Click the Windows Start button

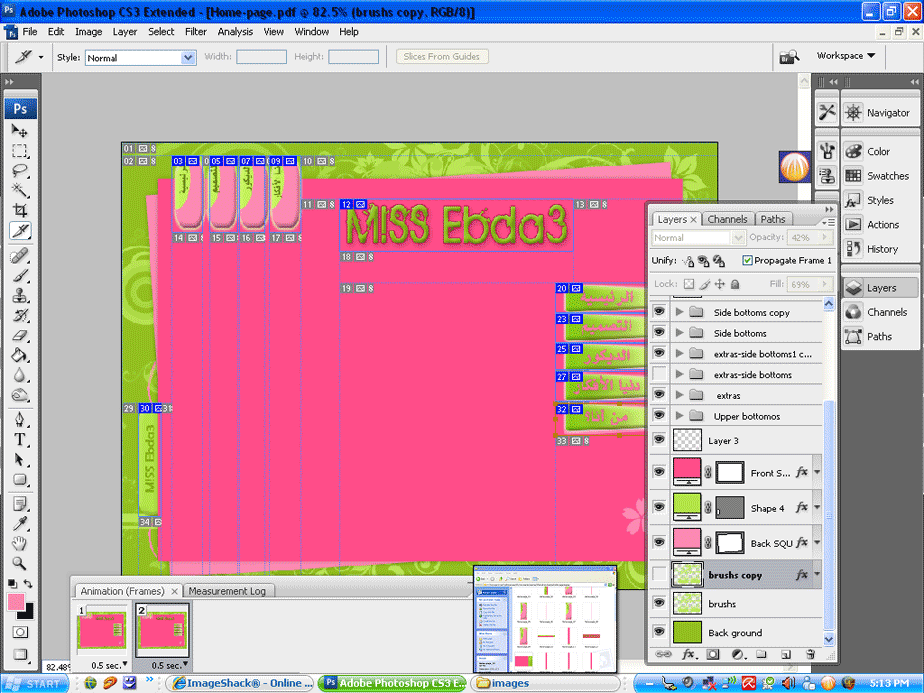pos(35,684)
